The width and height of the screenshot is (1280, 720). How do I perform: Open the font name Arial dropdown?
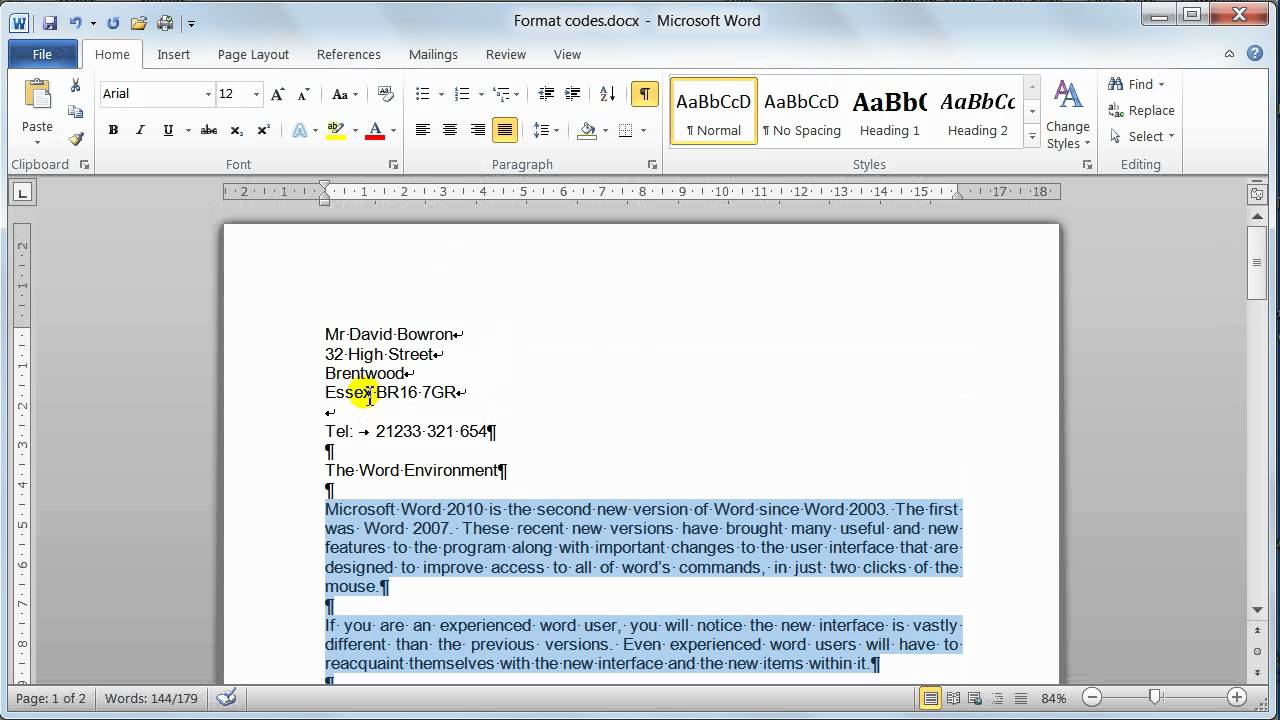click(x=208, y=94)
